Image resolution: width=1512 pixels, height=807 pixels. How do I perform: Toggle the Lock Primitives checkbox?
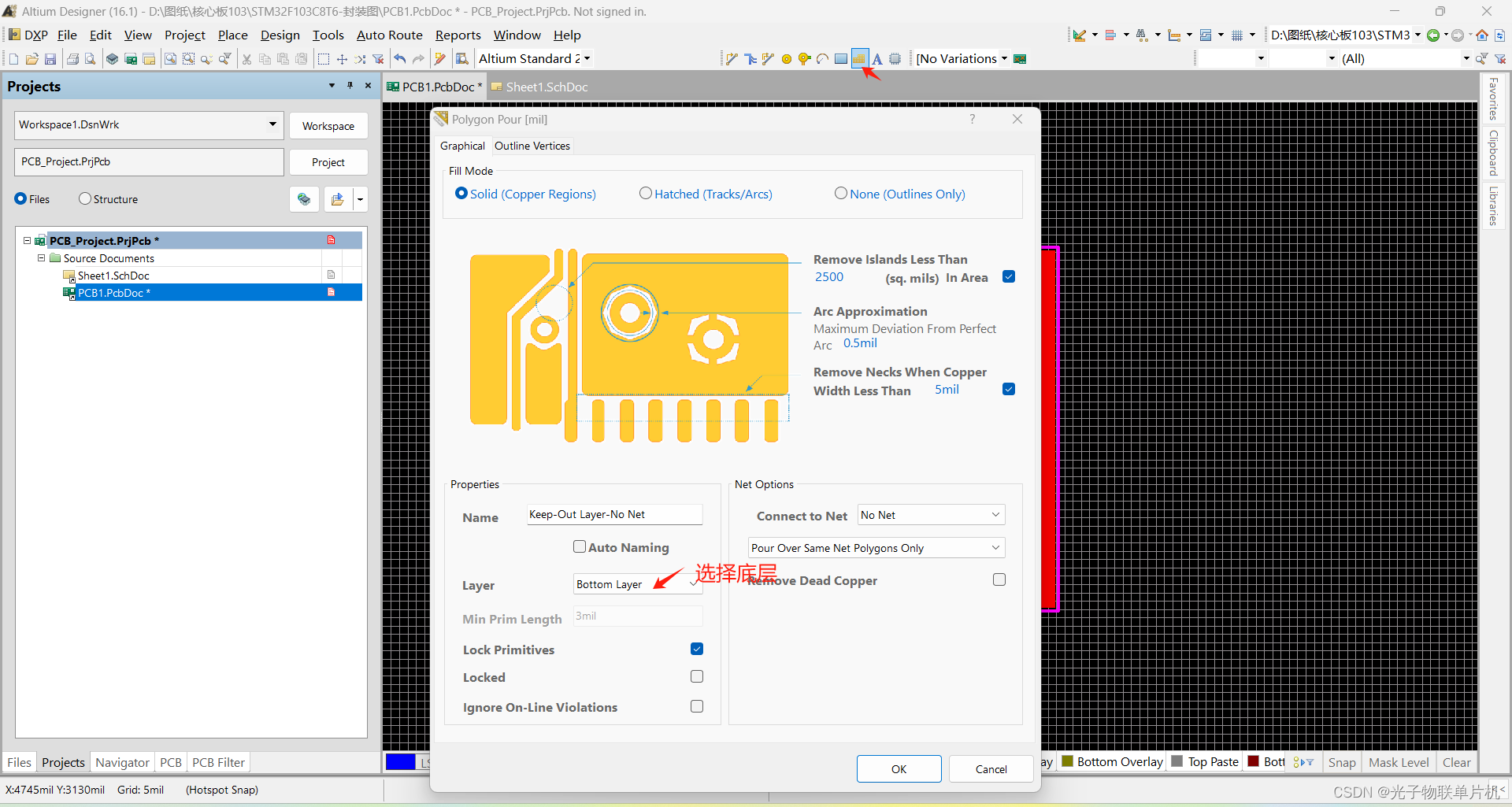pyautogui.click(x=697, y=649)
